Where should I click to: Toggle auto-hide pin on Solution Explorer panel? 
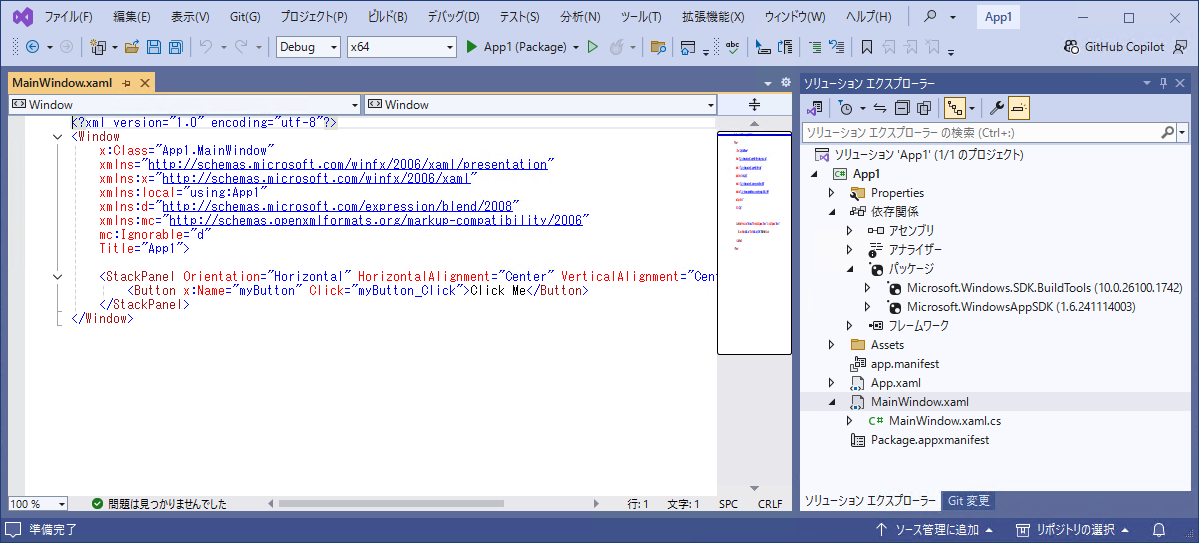1164,83
